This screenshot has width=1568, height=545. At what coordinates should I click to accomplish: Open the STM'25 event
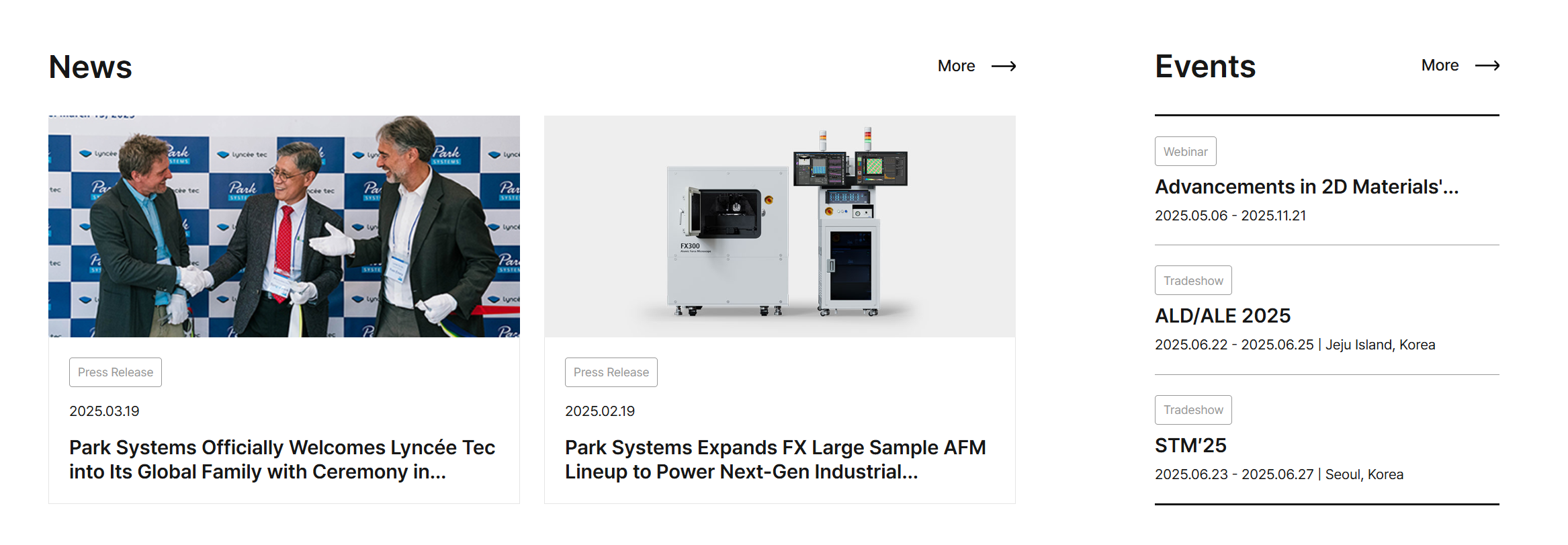coord(1190,446)
